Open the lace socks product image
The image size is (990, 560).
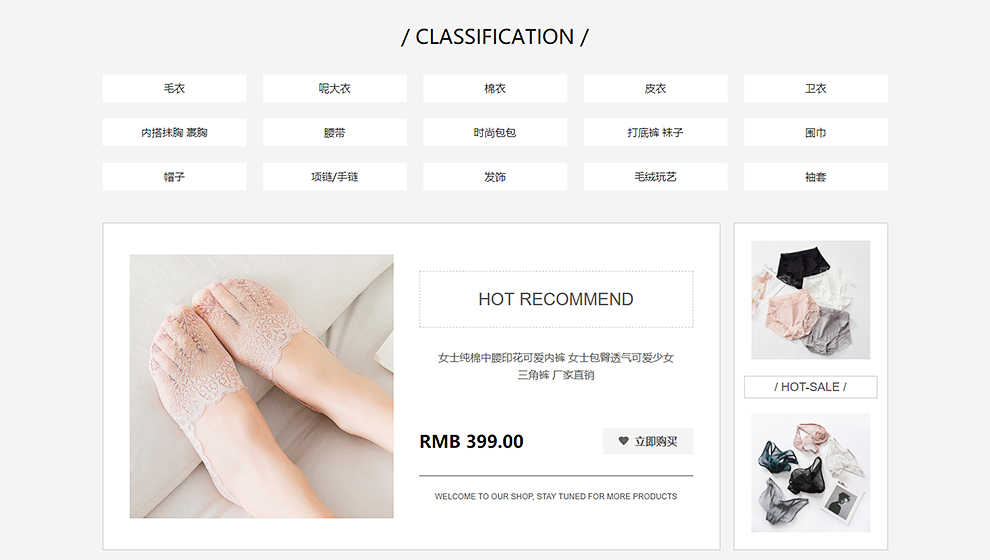pos(261,386)
